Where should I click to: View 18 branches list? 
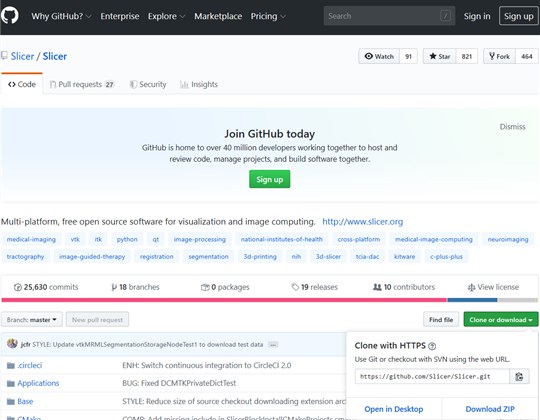[135, 287]
